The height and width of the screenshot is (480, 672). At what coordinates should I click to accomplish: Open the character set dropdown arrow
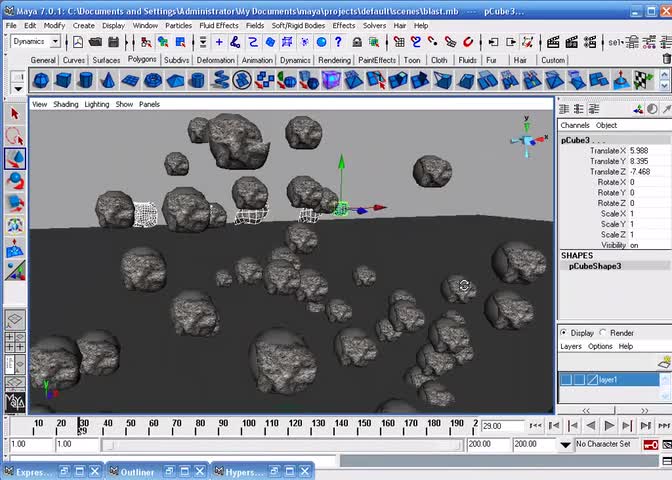pyautogui.click(x=565, y=445)
